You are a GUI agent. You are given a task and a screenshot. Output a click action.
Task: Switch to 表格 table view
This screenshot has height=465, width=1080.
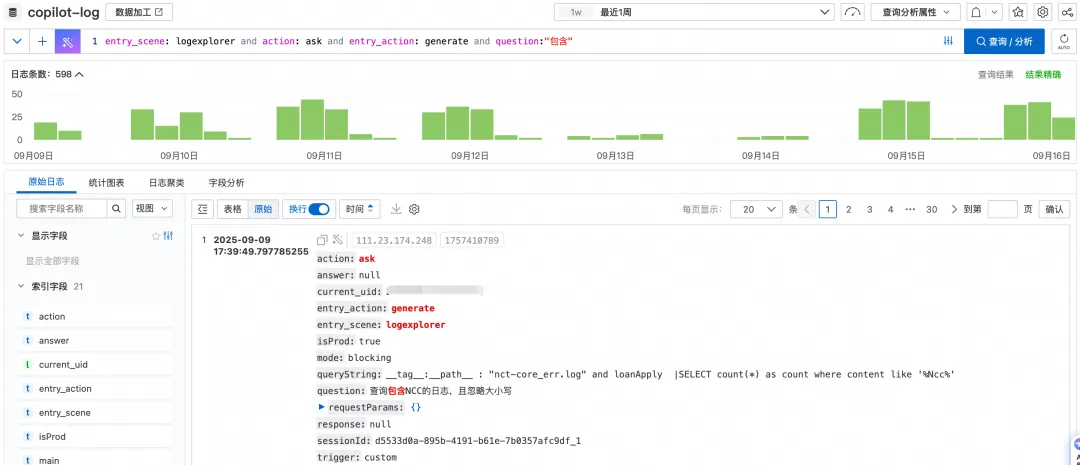tap(233, 209)
